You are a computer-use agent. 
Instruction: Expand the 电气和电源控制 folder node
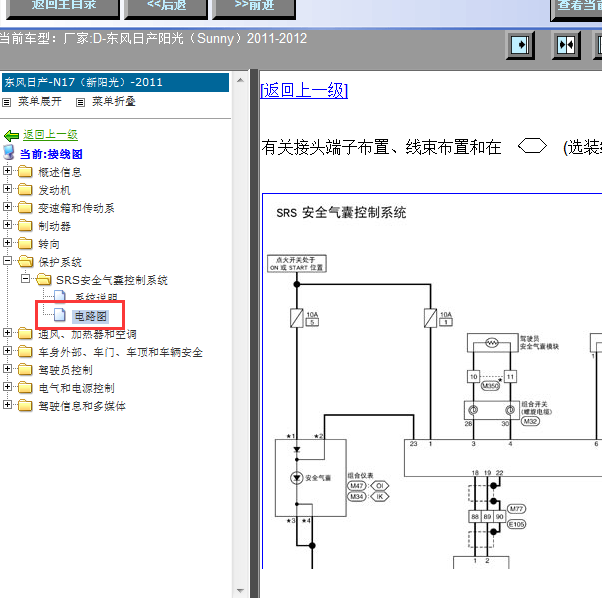pyautogui.click(x=7, y=387)
